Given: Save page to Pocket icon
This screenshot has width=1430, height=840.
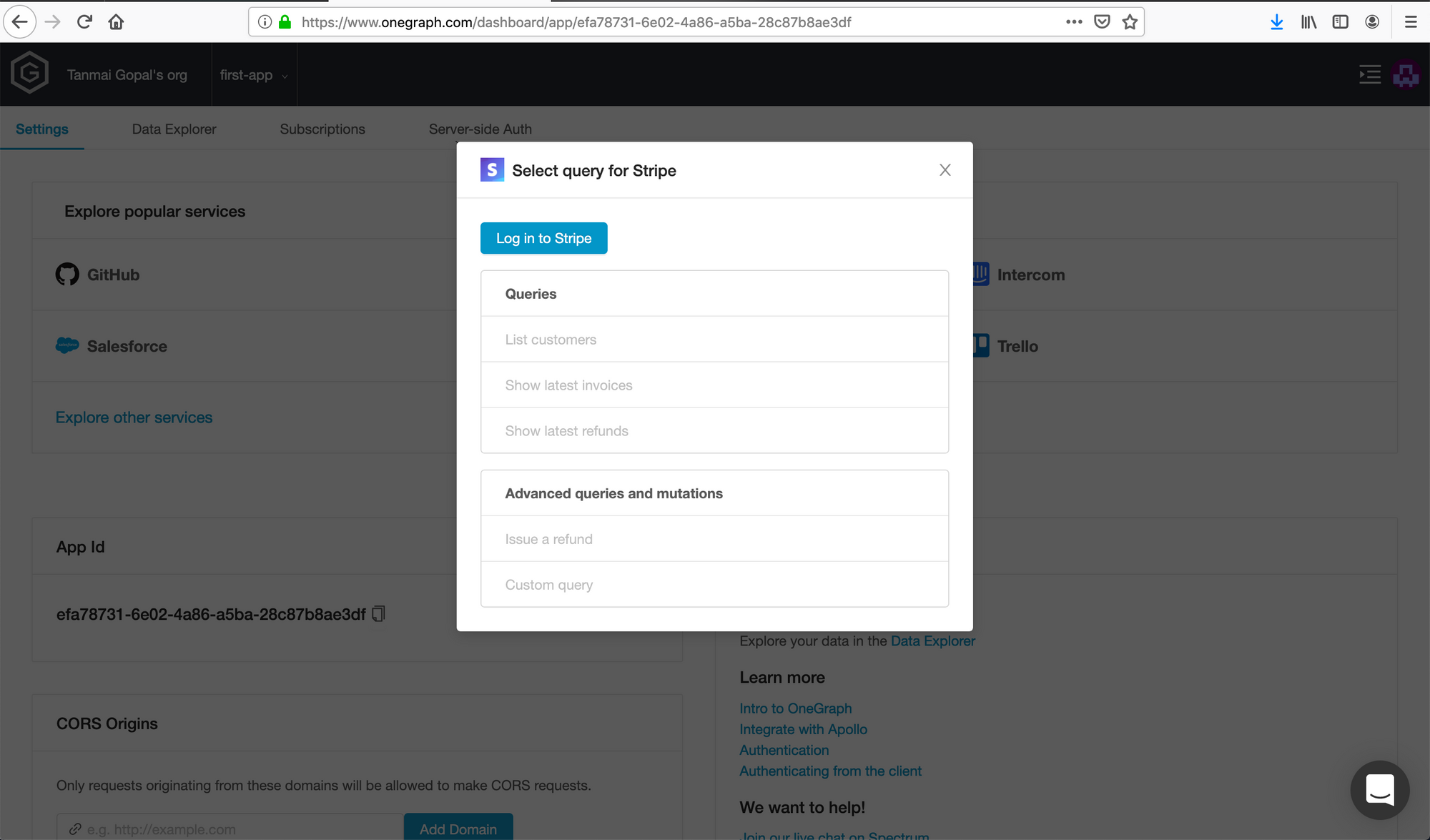Looking at the screenshot, I should (1102, 21).
